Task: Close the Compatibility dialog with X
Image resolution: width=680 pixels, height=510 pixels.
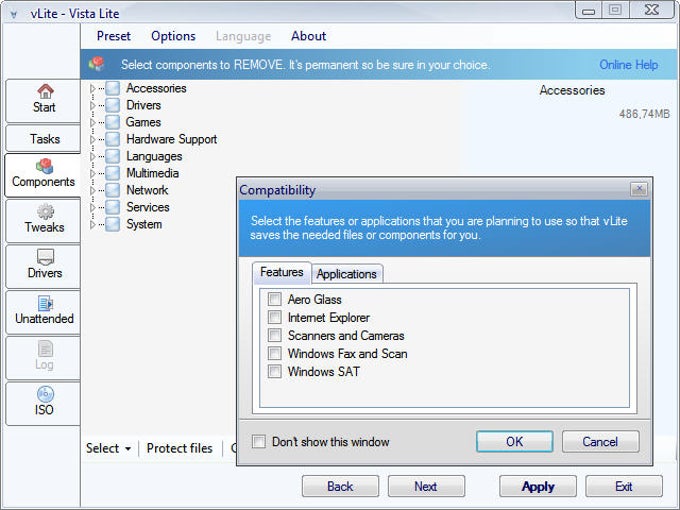Action: [638, 189]
